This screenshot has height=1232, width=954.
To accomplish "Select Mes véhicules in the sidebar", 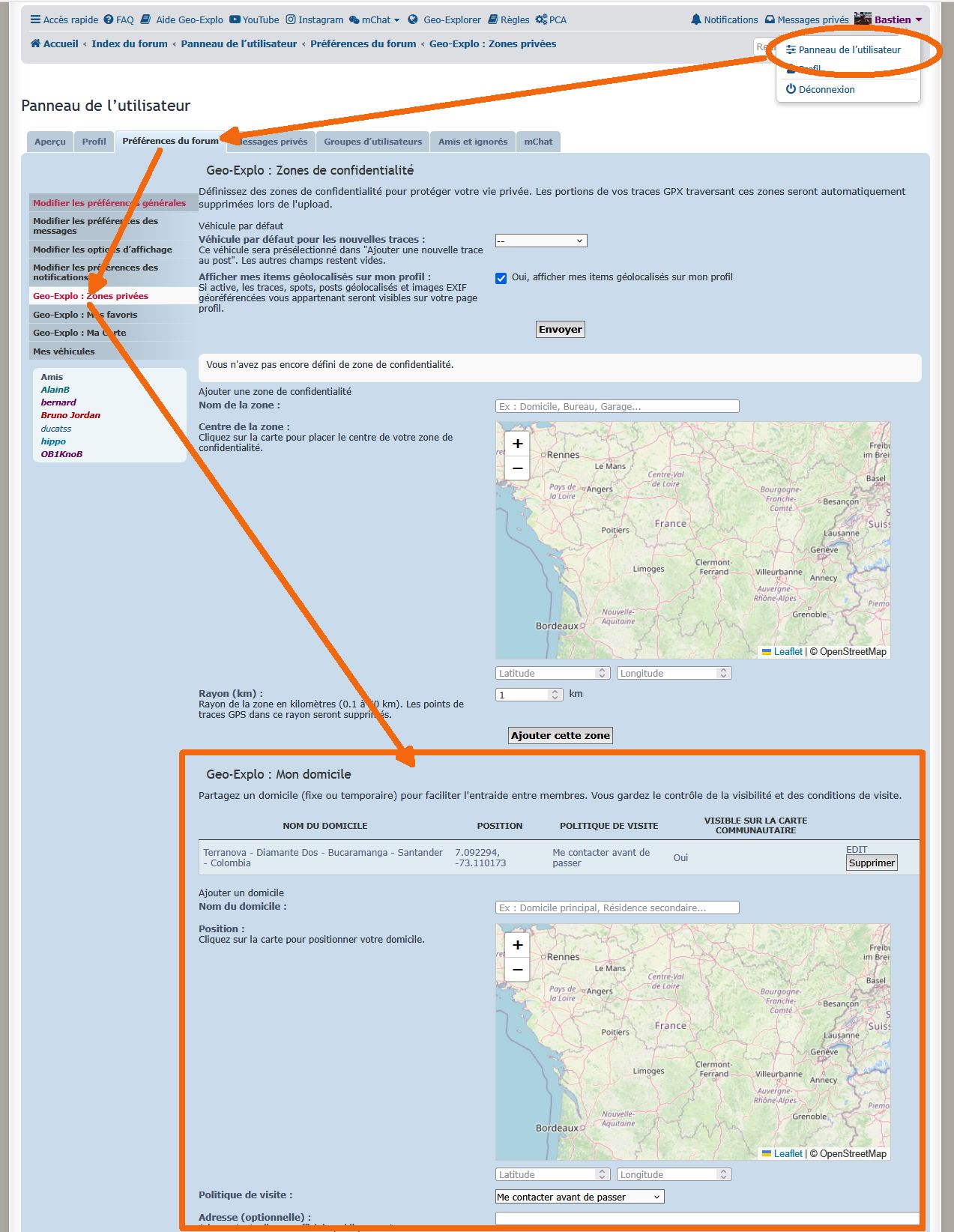I will 64,351.
